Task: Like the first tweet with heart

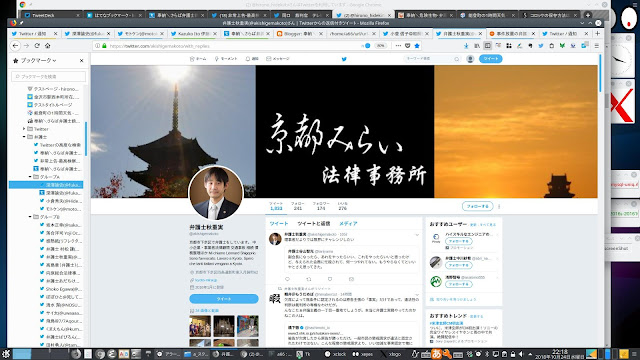Action: click(330, 279)
